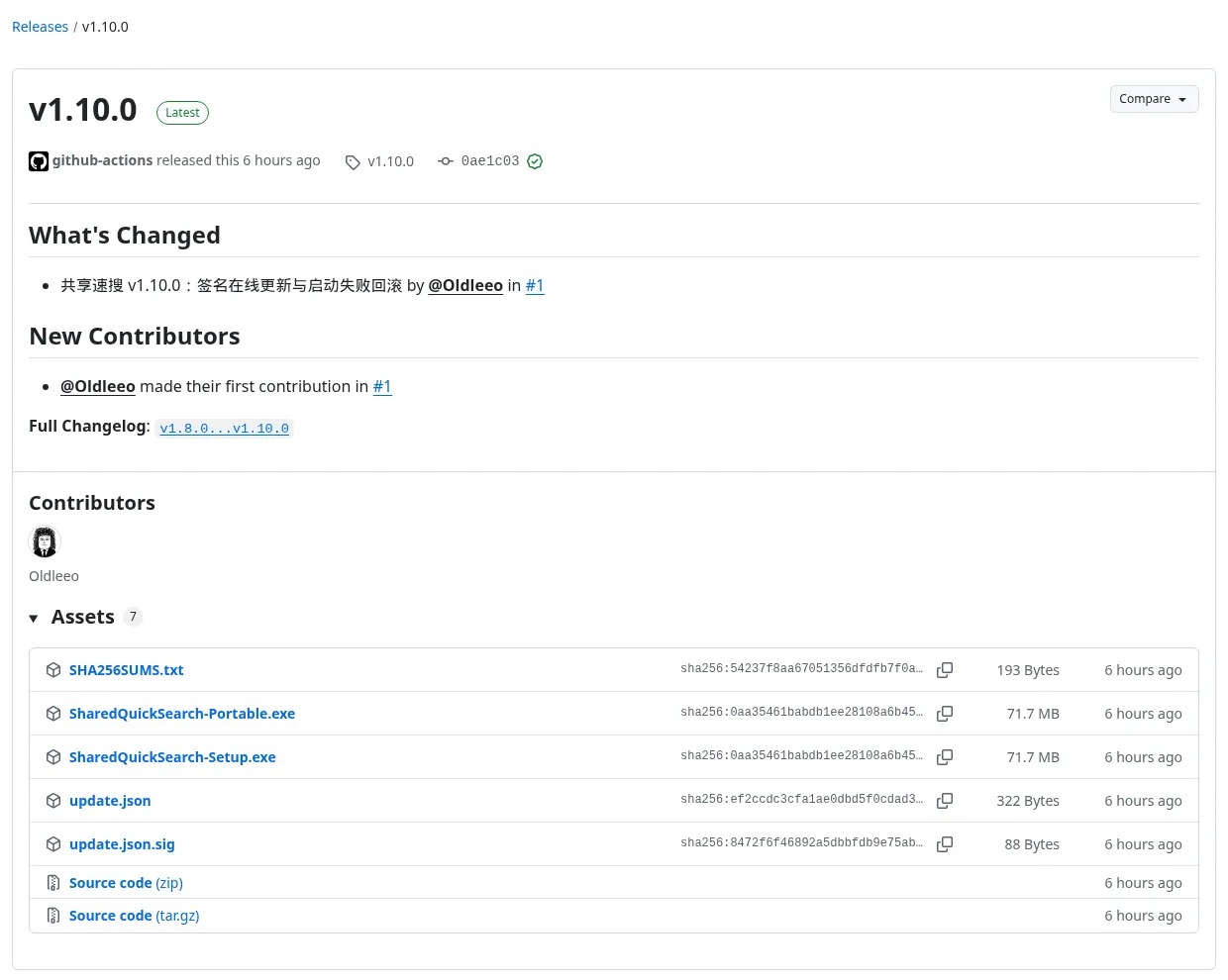Viewport: 1228px width, 980px height.
Task: Click the github-actions avatar icon
Action: pyautogui.click(x=39, y=161)
